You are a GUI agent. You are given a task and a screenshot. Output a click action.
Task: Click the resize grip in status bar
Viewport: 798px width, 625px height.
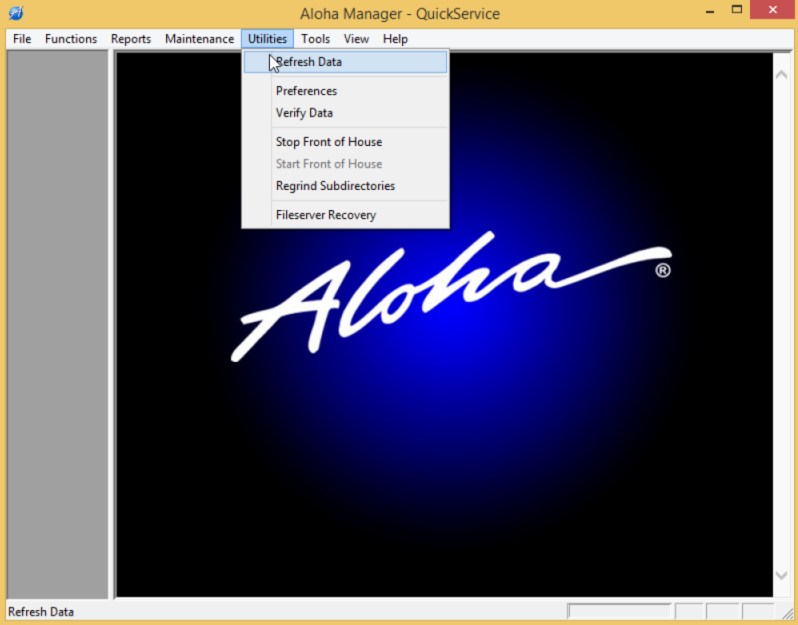point(787,613)
